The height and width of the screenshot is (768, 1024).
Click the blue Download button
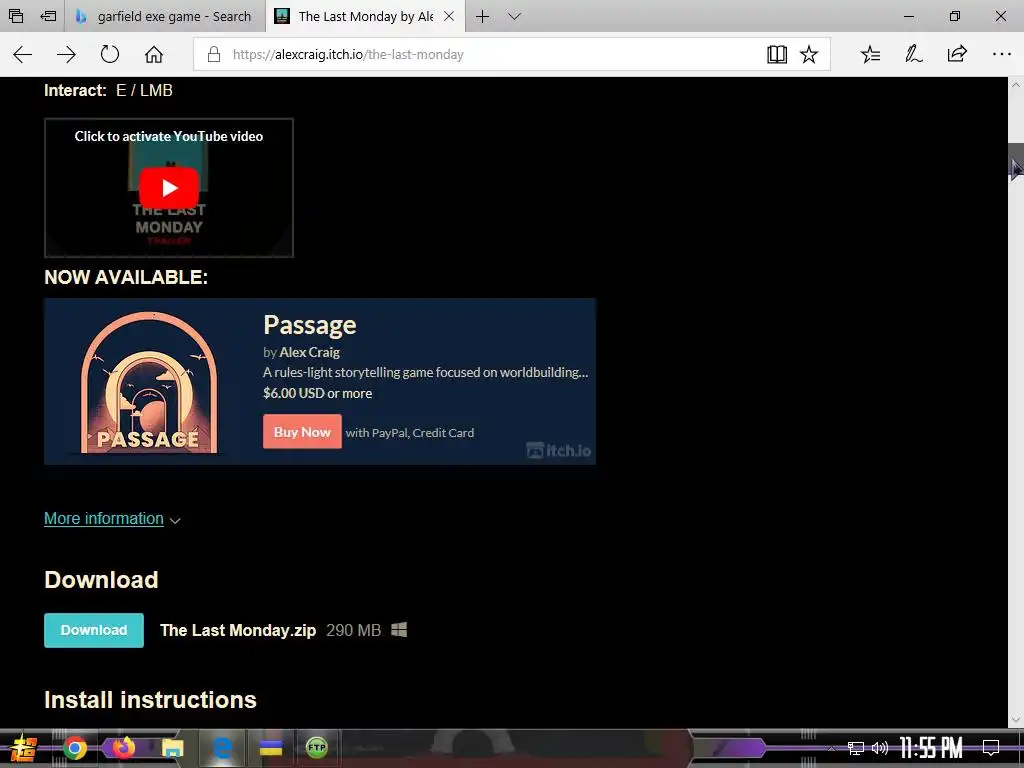[94, 630]
